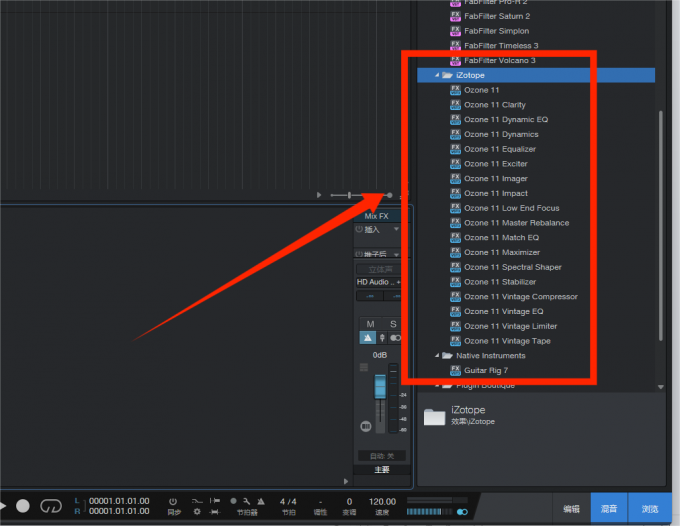Open the 浏览 (Browse) tab
This screenshot has width=680, height=526.
[x=650, y=509]
